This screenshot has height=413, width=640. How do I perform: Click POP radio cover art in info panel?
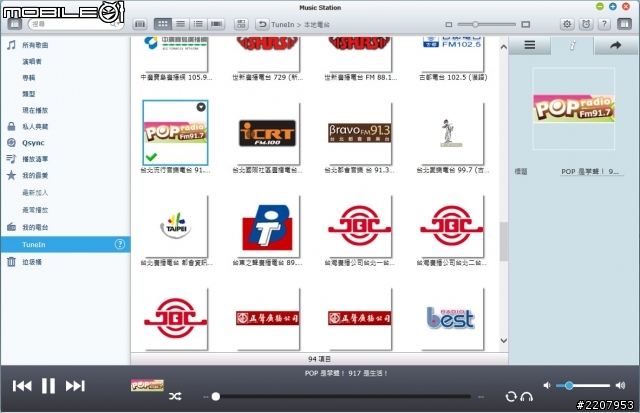click(574, 109)
